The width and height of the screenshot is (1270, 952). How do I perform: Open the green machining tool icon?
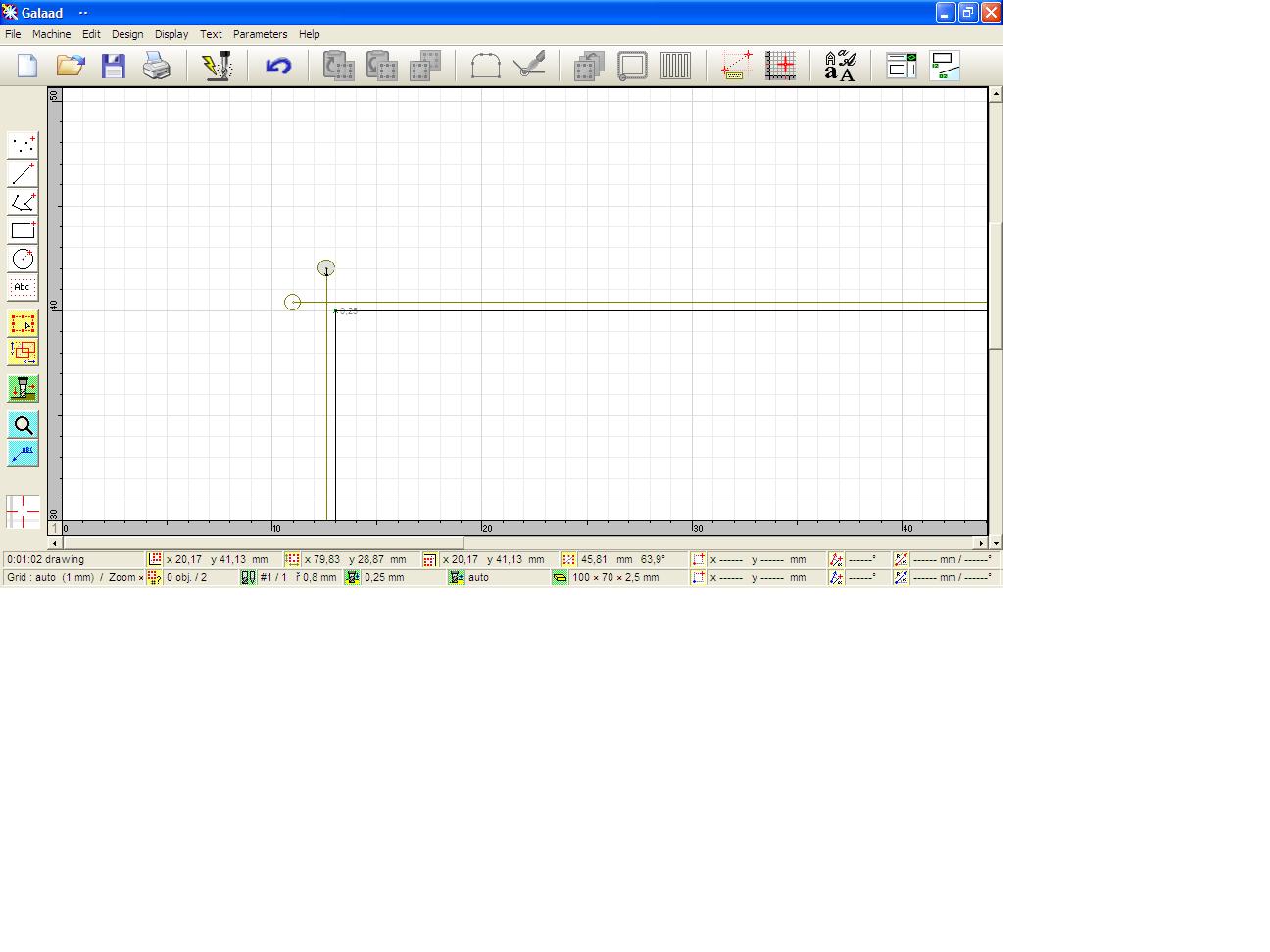(x=23, y=389)
